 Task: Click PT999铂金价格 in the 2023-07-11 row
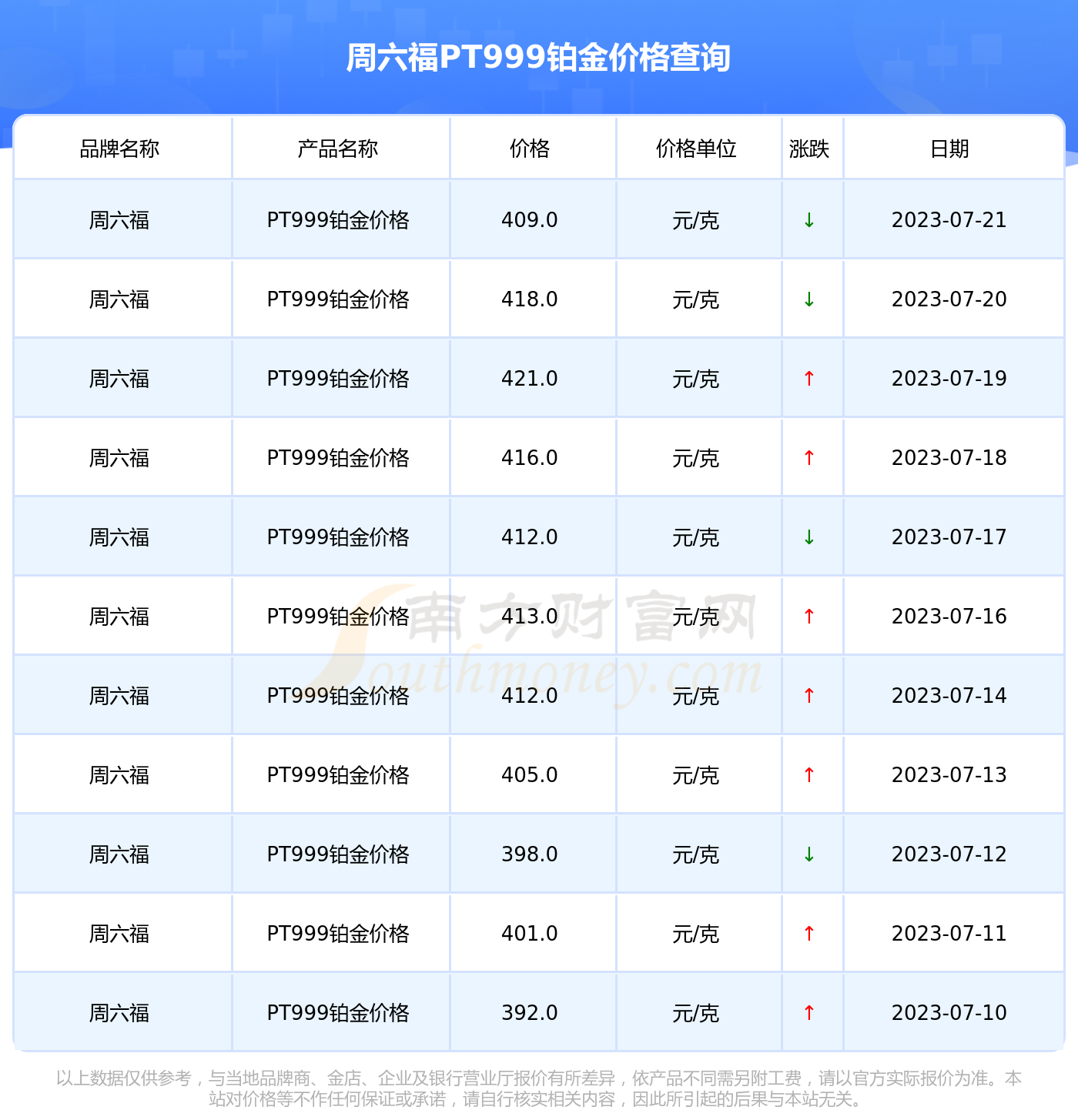[x=338, y=934]
